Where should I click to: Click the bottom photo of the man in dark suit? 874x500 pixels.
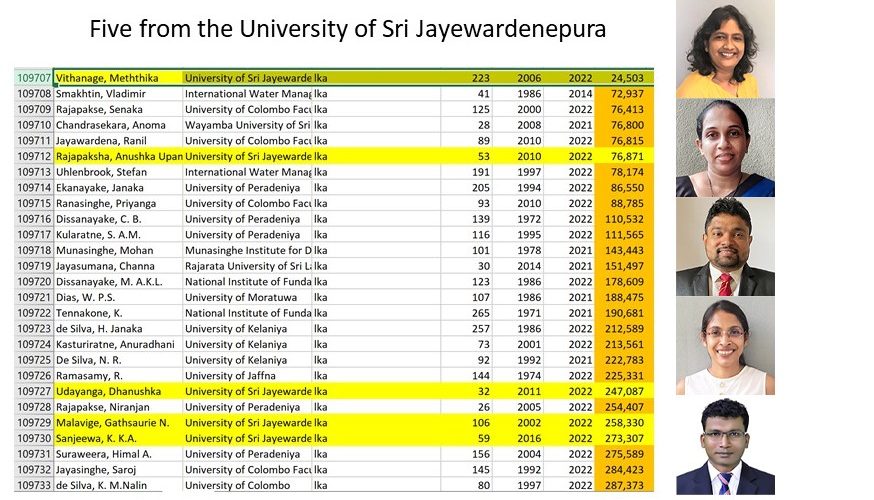(724, 445)
